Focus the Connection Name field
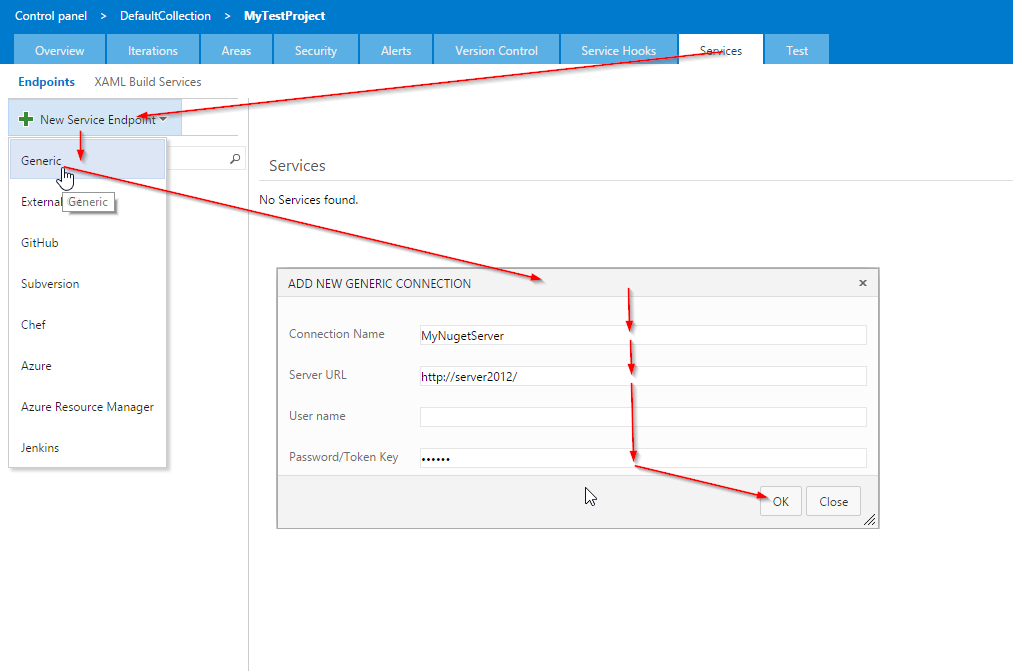 click(x=642, y=335)
